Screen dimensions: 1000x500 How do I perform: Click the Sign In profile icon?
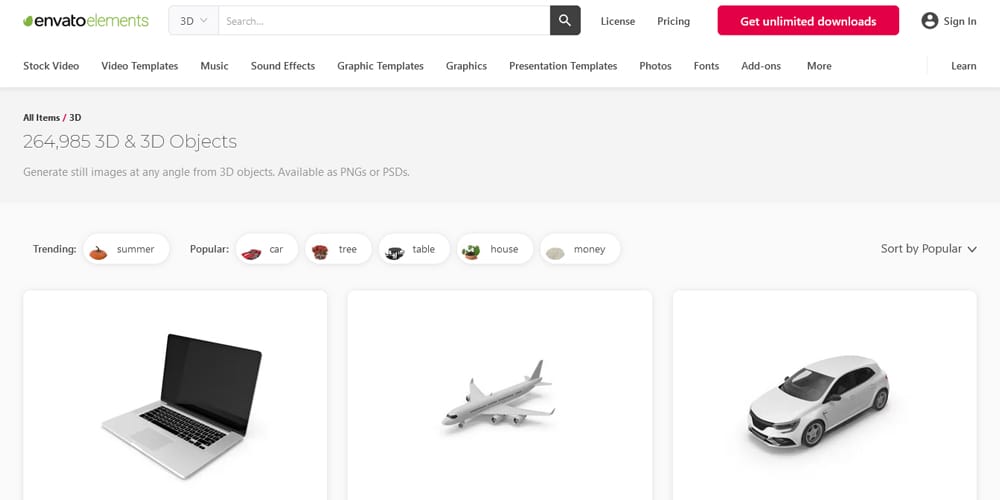tap(930, 21)
